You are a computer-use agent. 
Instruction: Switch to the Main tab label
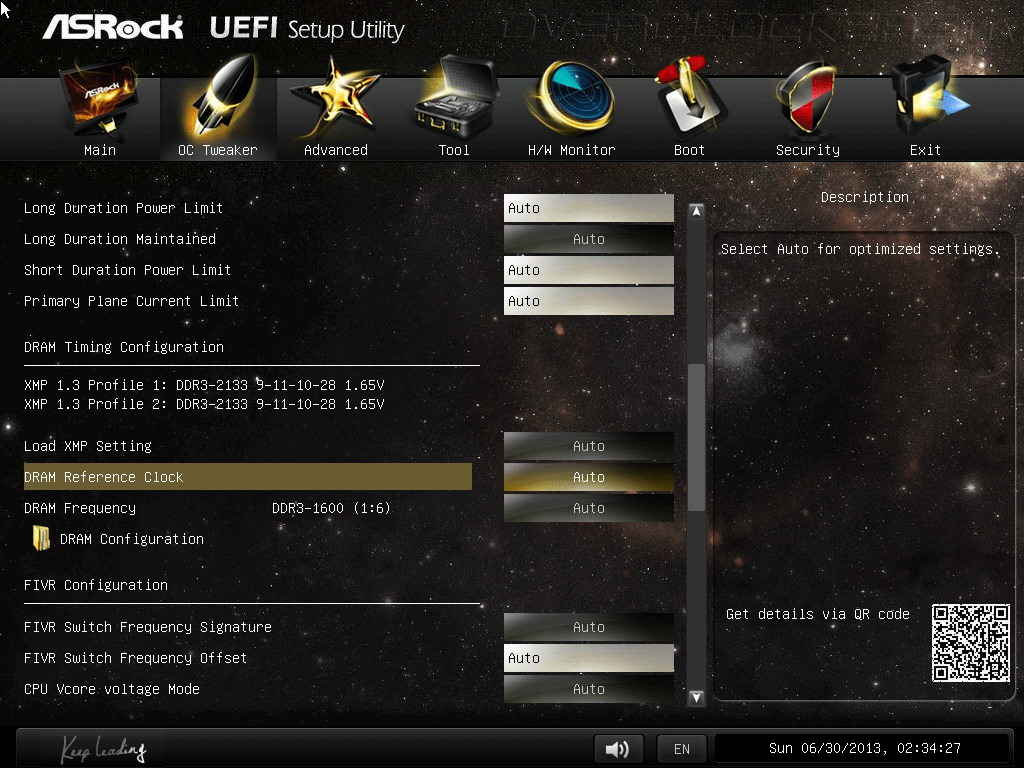click(x=100, y=150)
